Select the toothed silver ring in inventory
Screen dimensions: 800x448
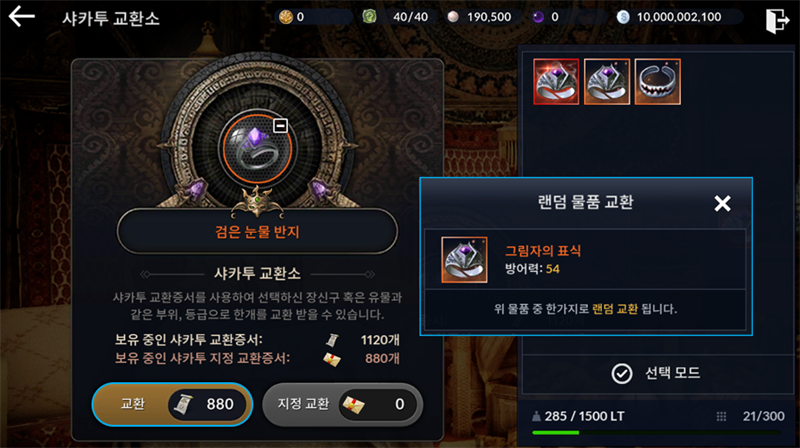(x=658, y=82)
